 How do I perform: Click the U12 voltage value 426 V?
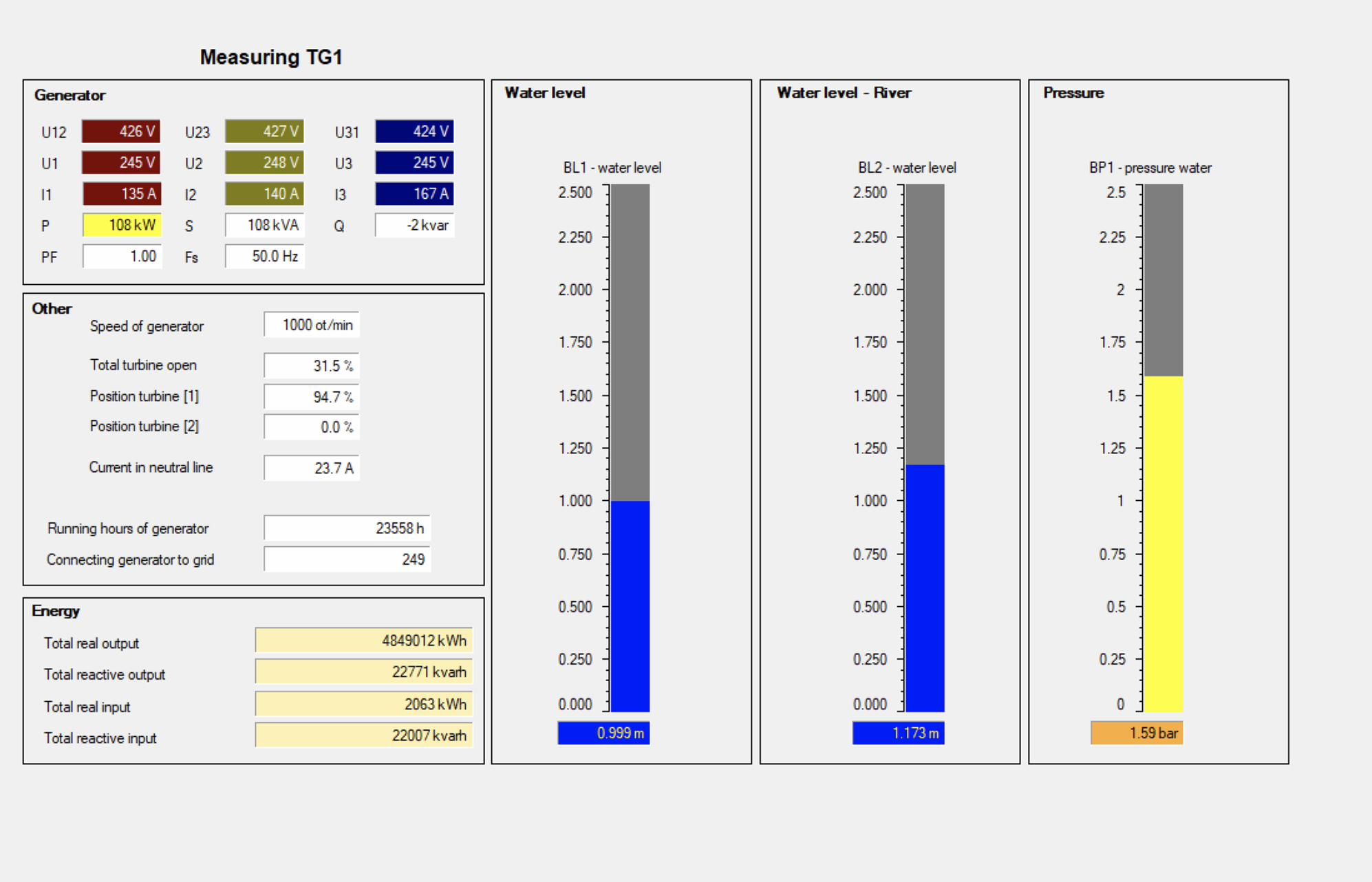[121, 131]
